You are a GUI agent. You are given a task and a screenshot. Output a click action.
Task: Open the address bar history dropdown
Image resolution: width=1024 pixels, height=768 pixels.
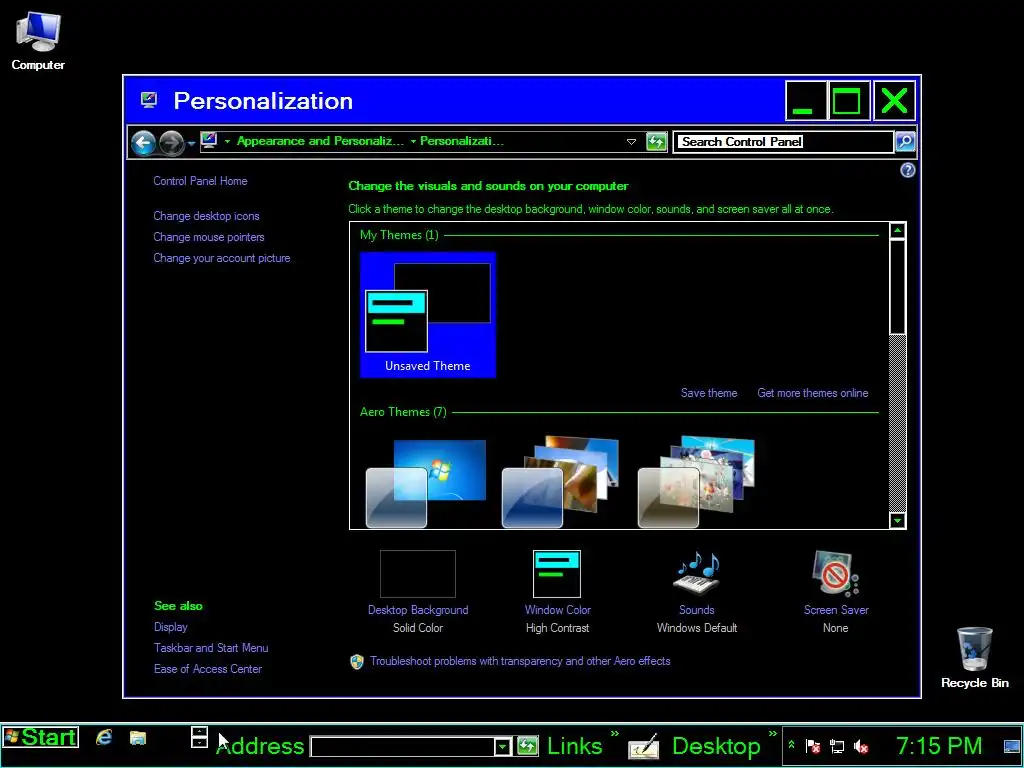coord(631,142)
